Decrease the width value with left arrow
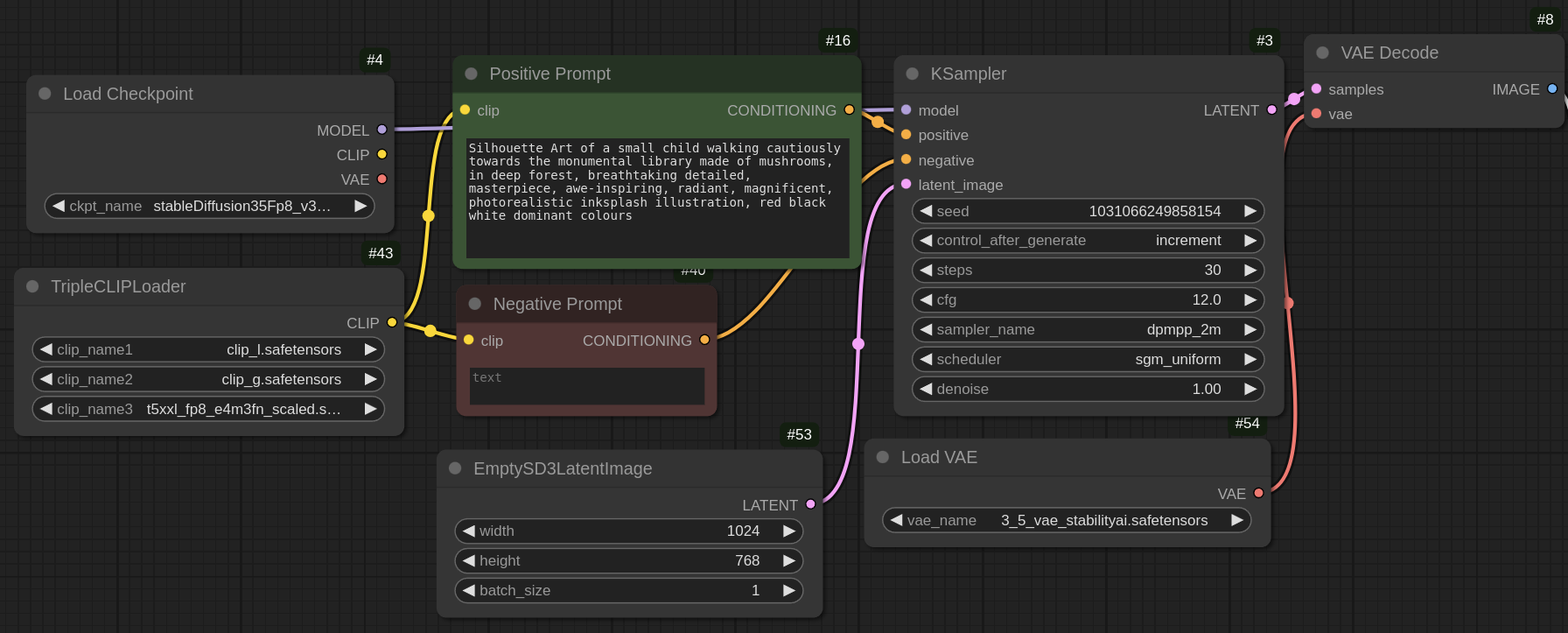This screenshot has width=1568, height=633. coord(469,531)
